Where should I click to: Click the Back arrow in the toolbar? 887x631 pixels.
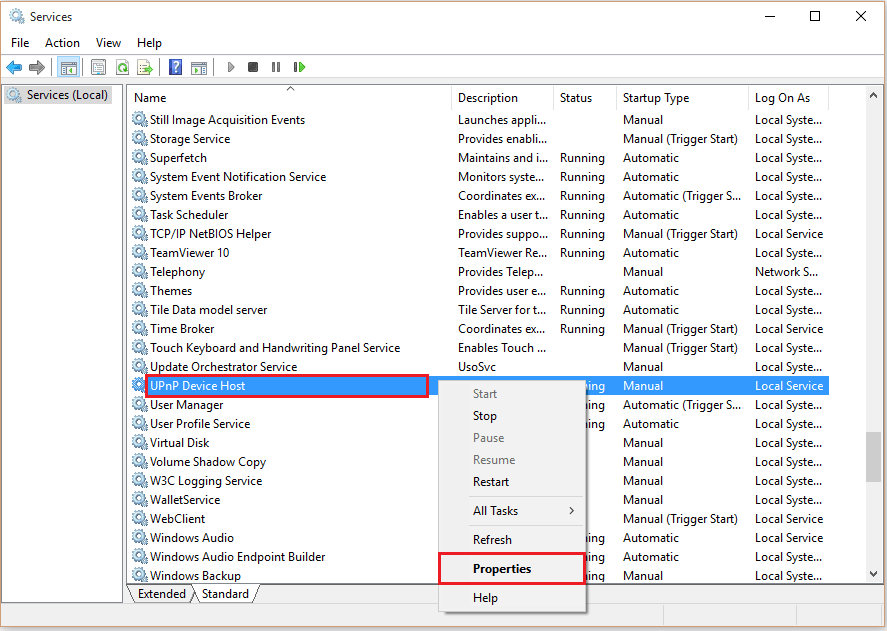(14, 67)
